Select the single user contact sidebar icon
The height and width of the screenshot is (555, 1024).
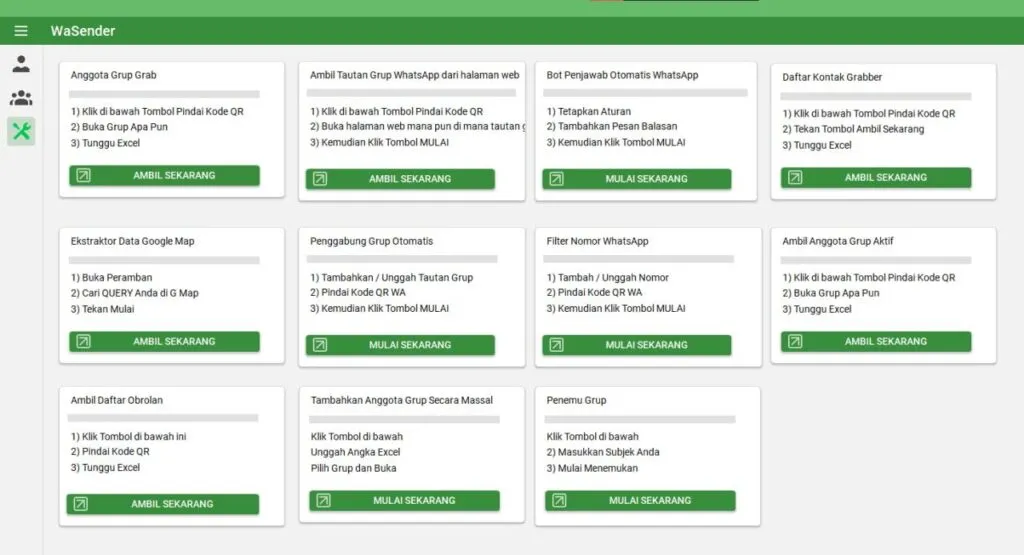tap(21, 65)
